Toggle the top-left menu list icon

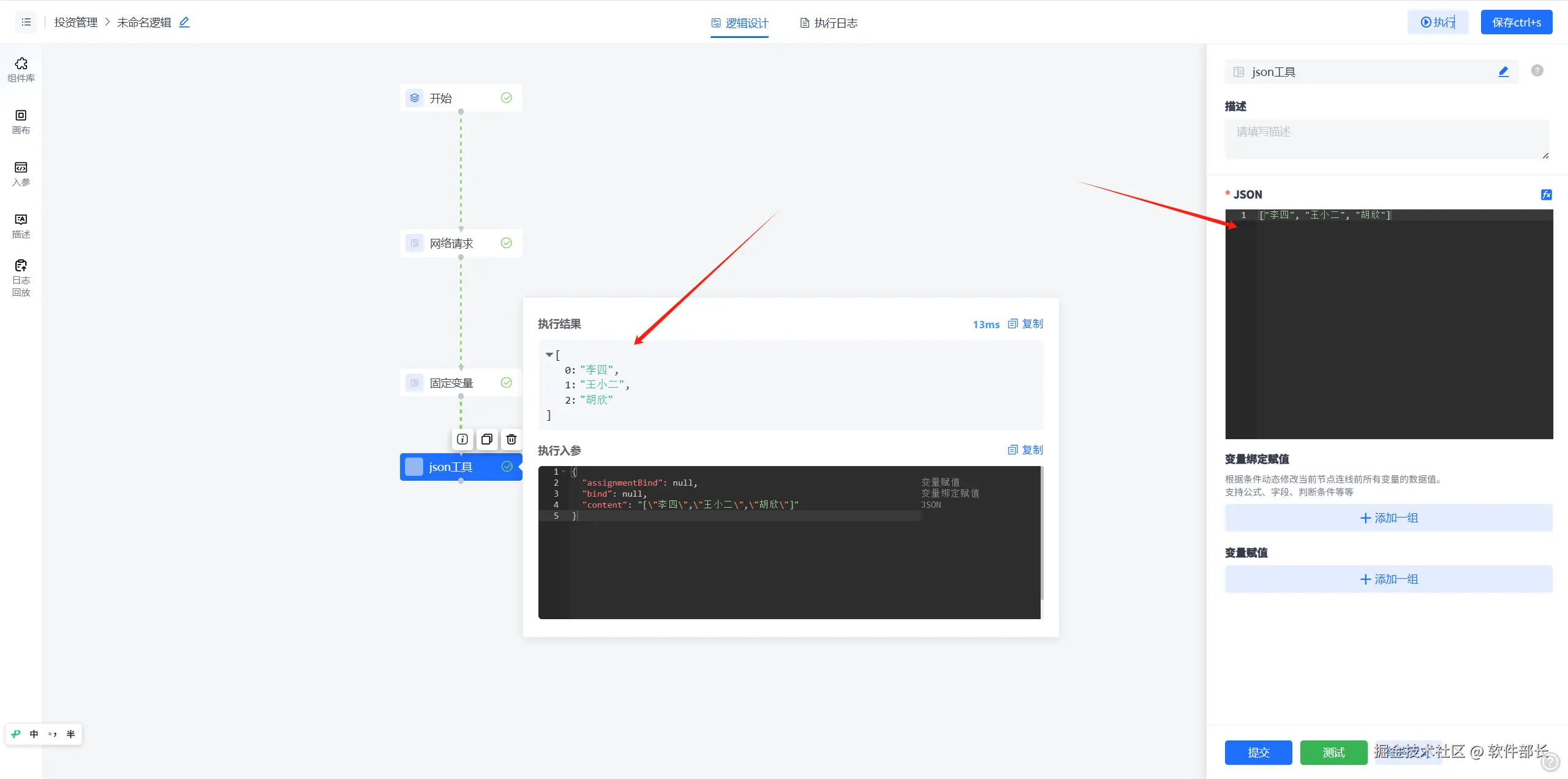[26, 22]
